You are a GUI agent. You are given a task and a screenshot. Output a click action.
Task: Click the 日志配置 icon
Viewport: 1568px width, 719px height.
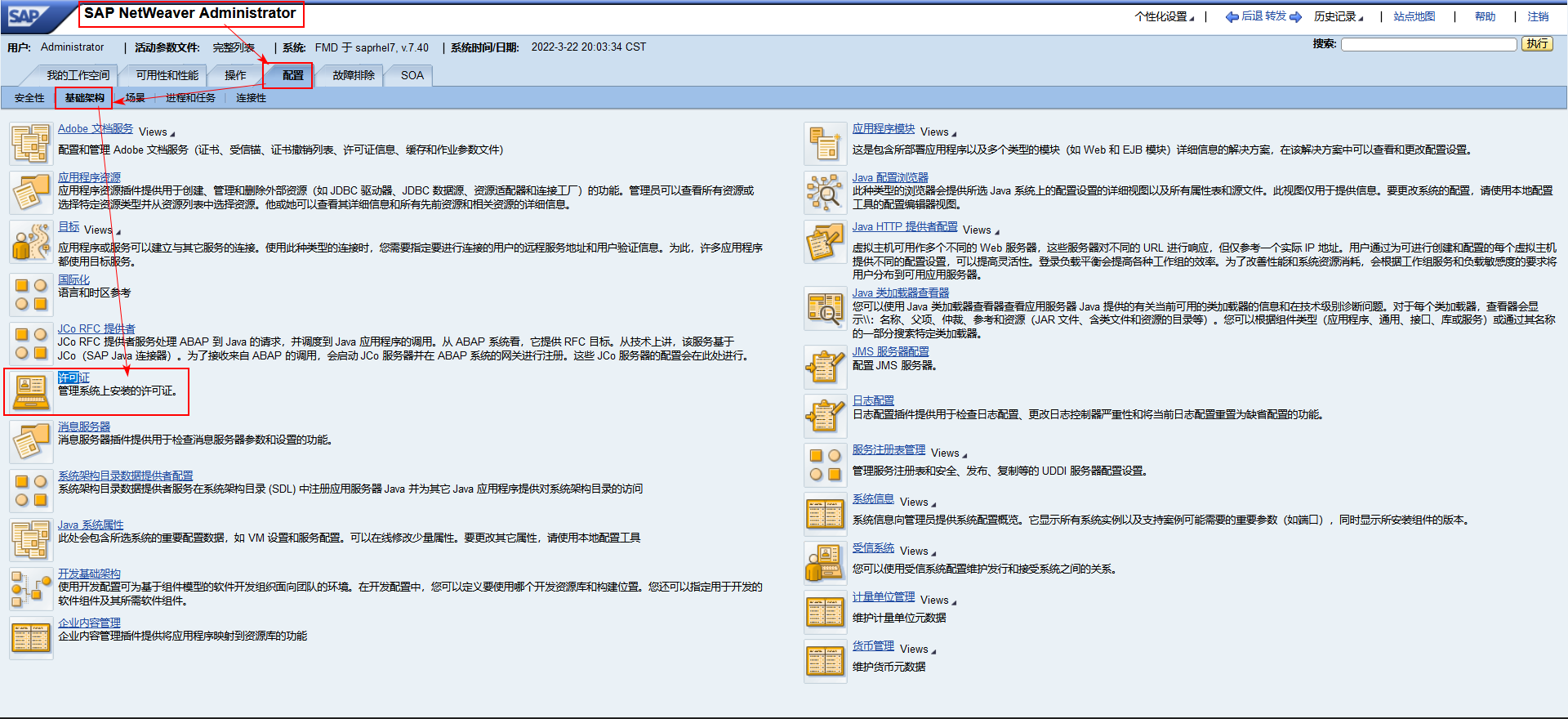tap(825, 416)
